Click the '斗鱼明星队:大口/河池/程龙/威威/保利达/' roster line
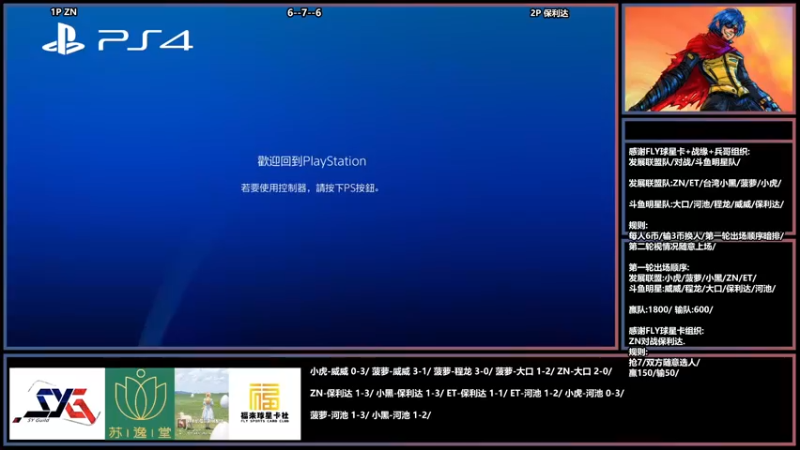The height and width of the screenshot is (450, 800). pos(706,204)
